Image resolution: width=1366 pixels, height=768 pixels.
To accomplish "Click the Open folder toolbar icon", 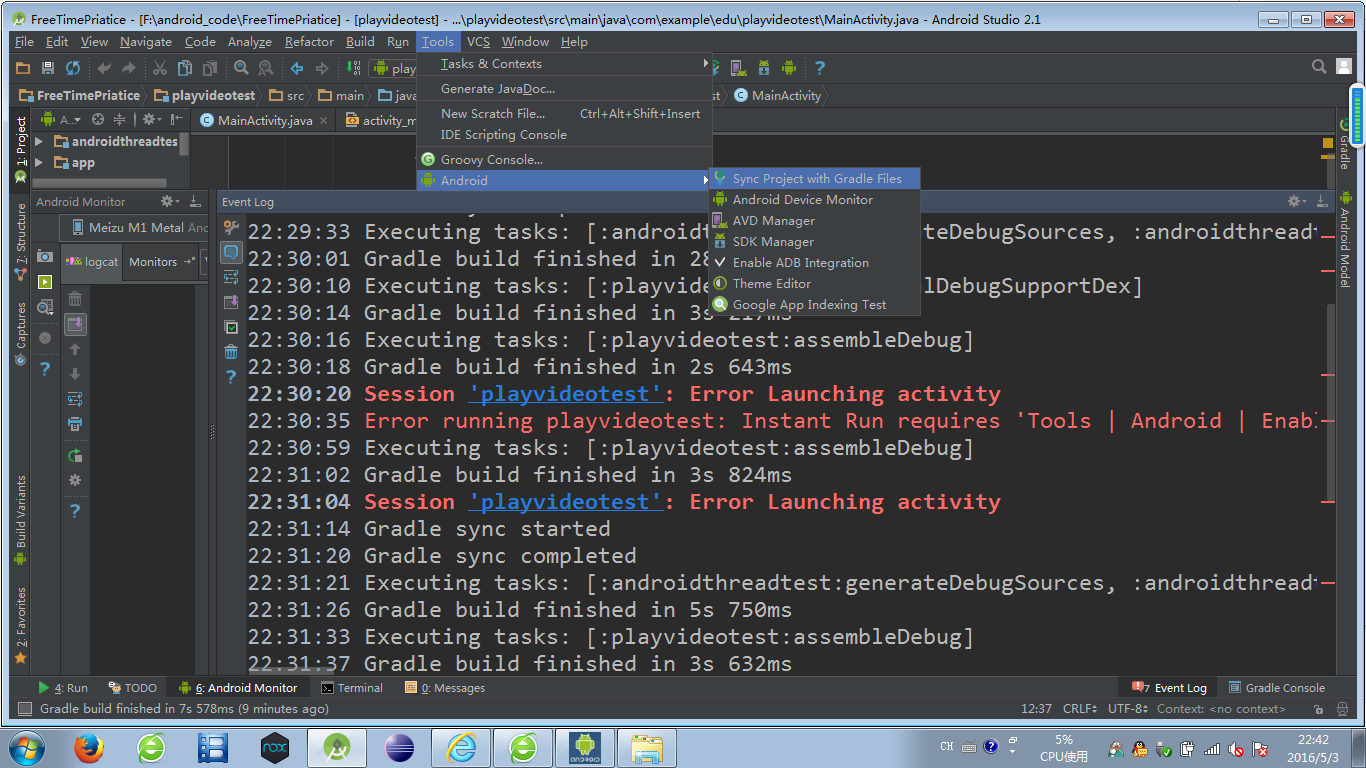I will (x=24, y=68).
